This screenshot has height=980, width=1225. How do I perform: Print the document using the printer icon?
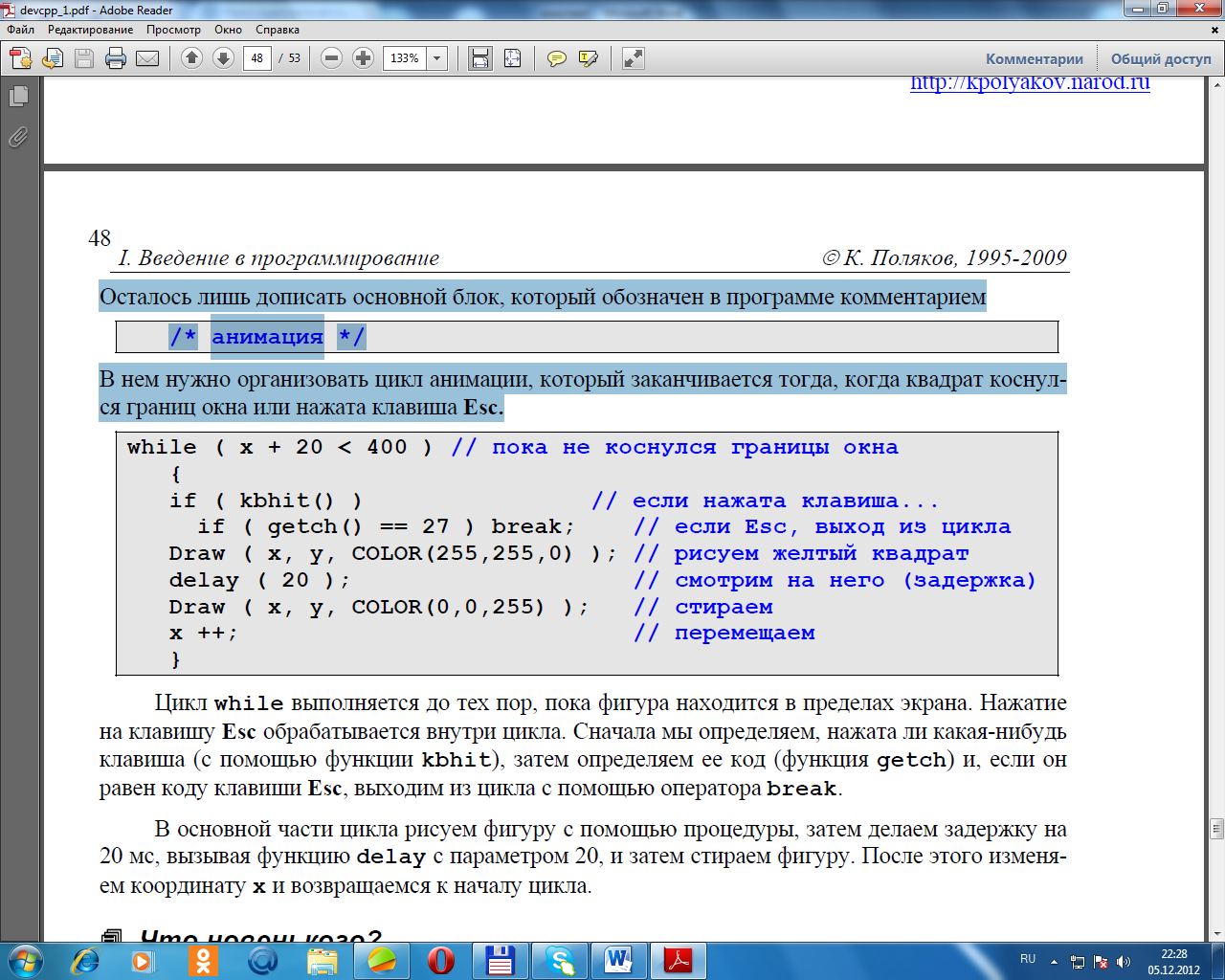click(116, 59)
